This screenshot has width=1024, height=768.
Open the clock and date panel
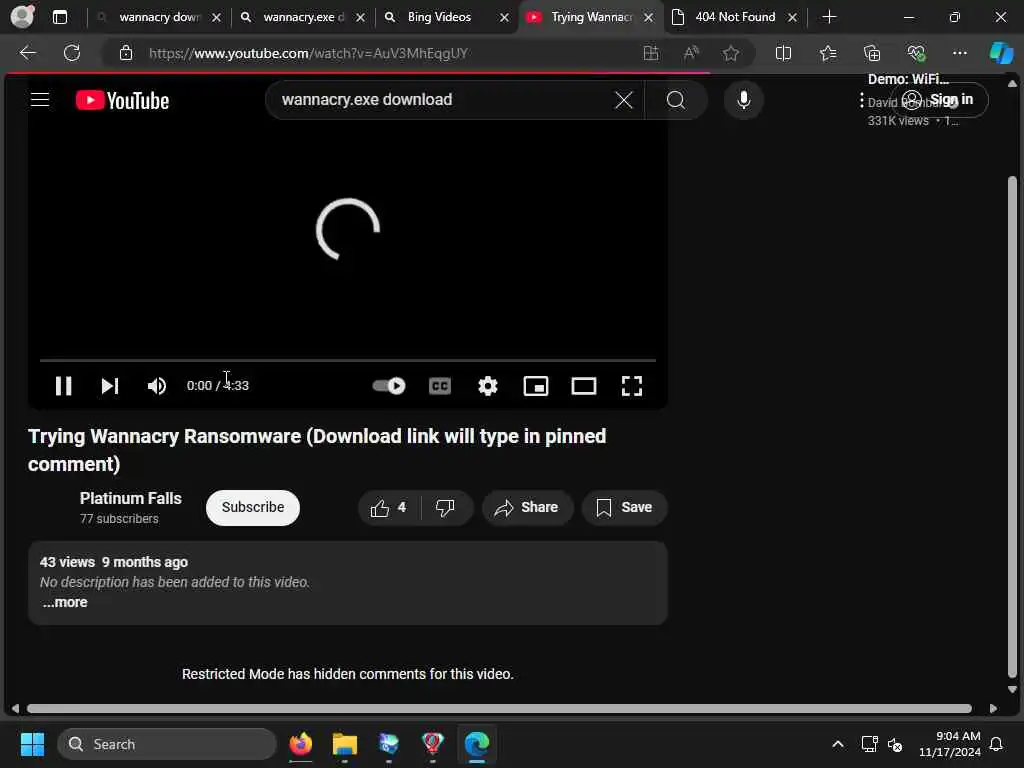click(949, 744)
